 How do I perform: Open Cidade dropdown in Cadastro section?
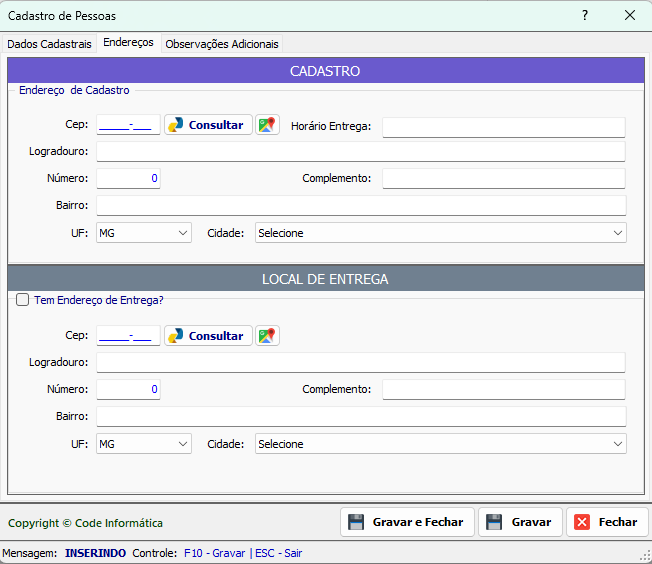pyautogui.click(x=441, y=233)
